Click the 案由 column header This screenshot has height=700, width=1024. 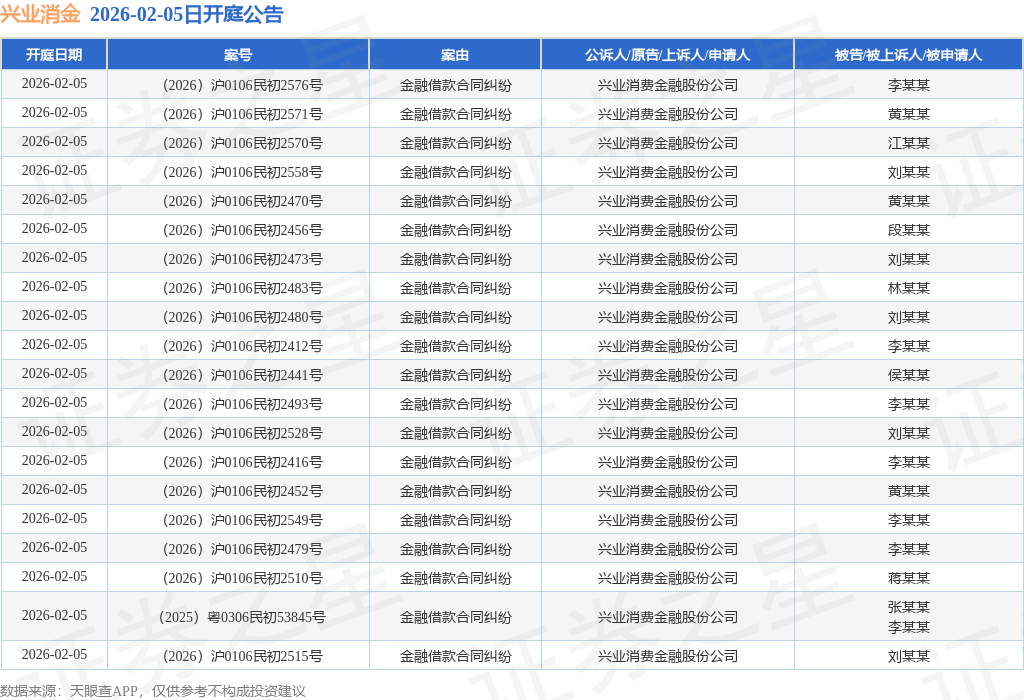[455, 55]
